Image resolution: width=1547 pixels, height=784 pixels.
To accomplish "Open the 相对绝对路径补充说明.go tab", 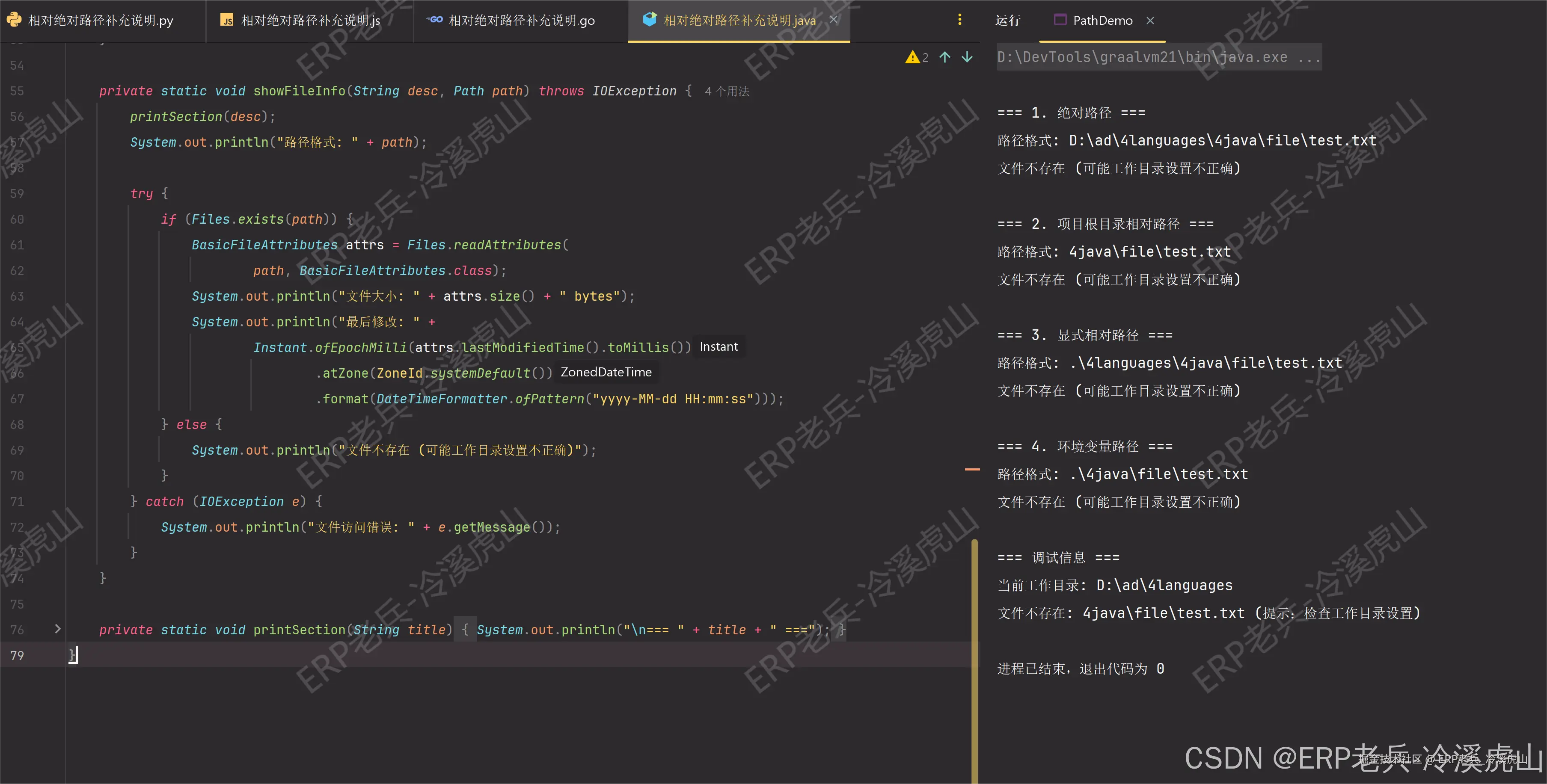I will tap(521, 21).
